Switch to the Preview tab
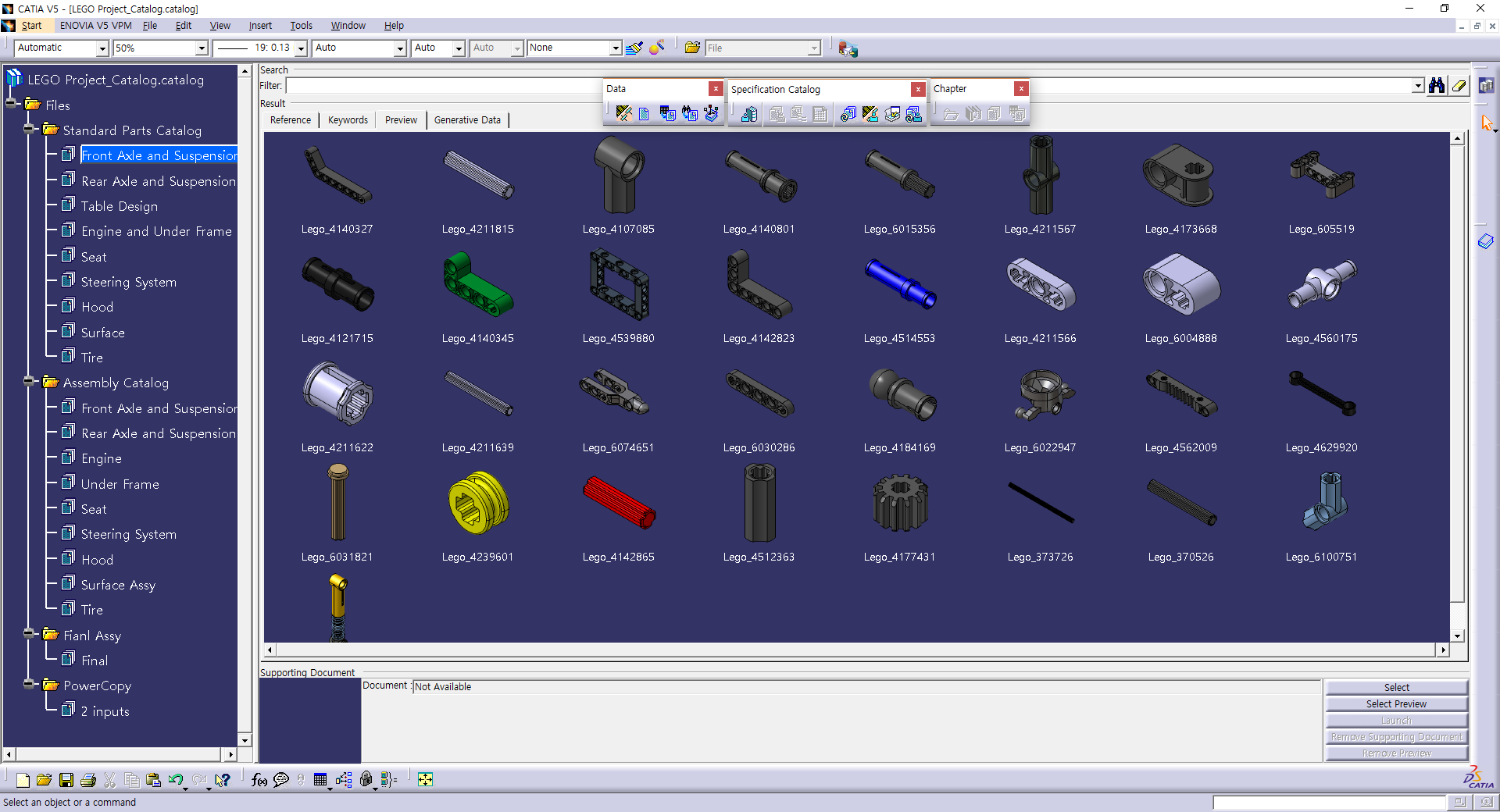This screenshot has width=1500, height=812. pos(401,120)
